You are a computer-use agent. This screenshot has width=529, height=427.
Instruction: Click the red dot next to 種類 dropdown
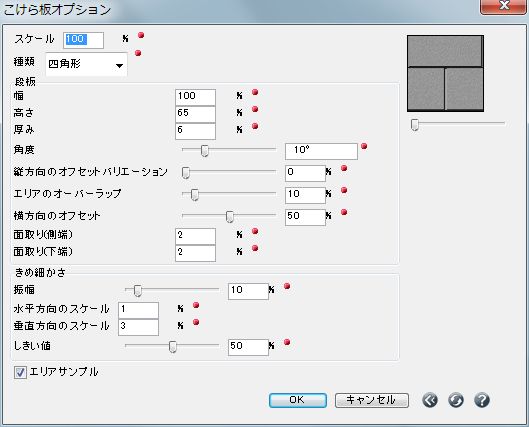click(138, 53)
